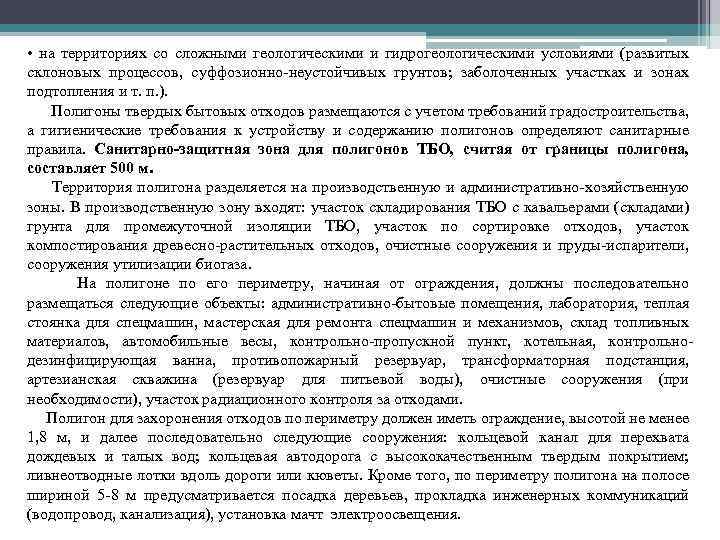Click the words "Полигоны твердых бытовых отходов"

tap(177, 112)
